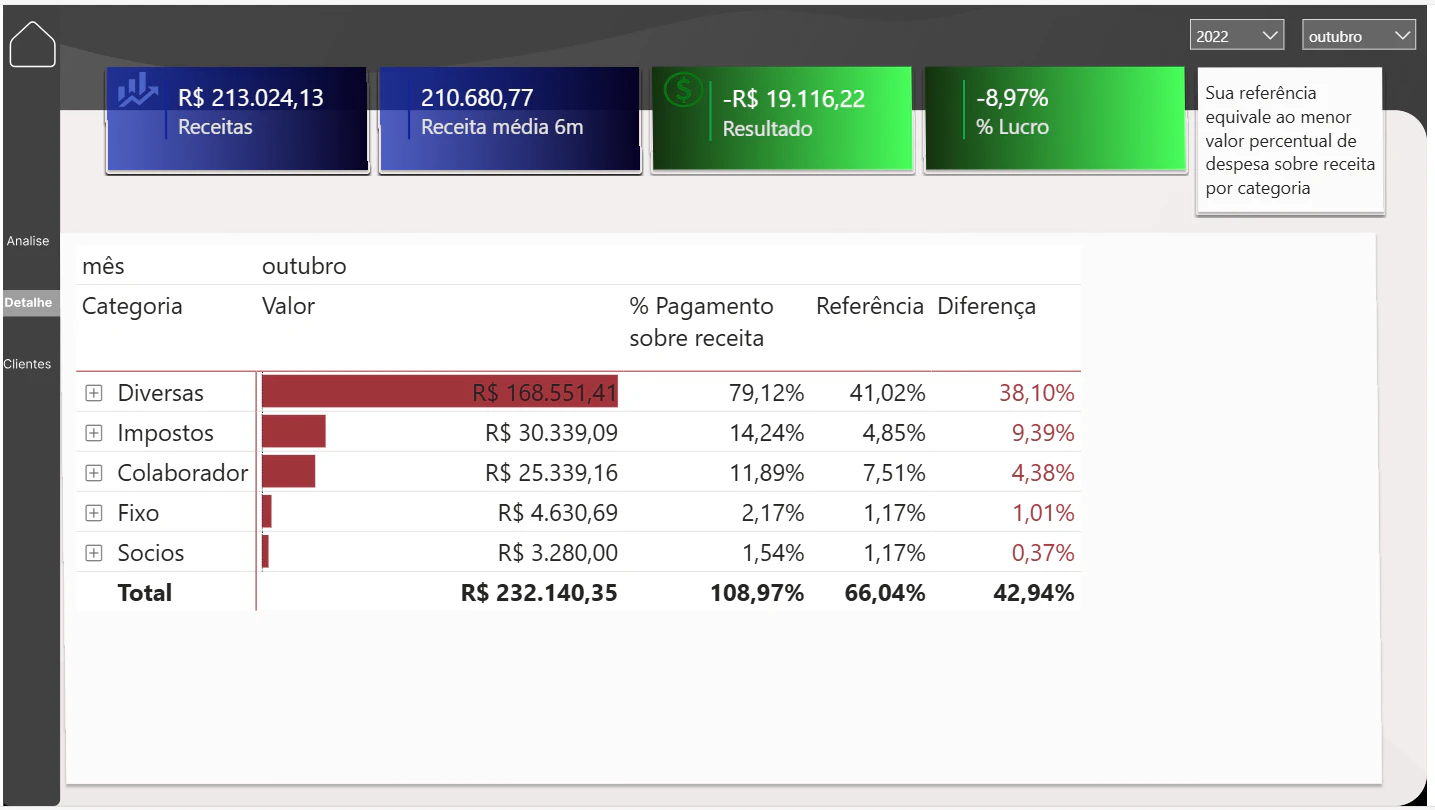Click the 108,97% total percentage cell

[757, 593]
